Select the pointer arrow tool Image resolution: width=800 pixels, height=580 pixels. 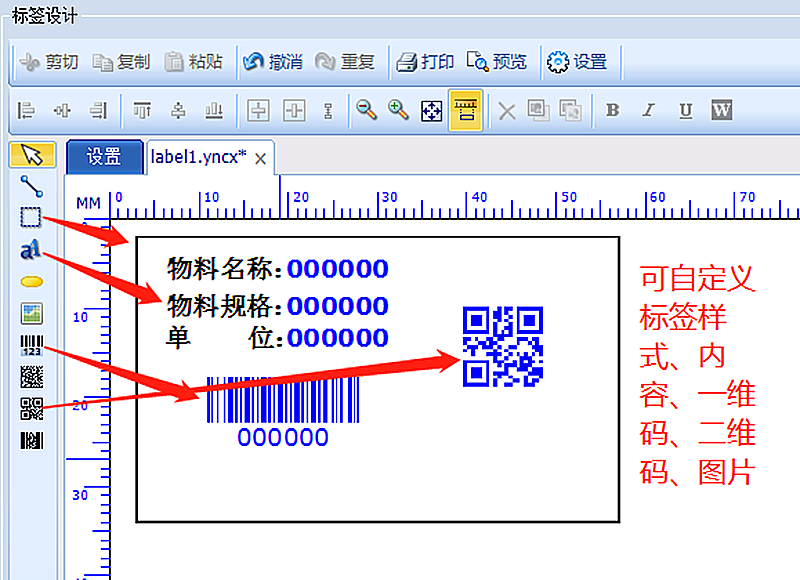32,155
